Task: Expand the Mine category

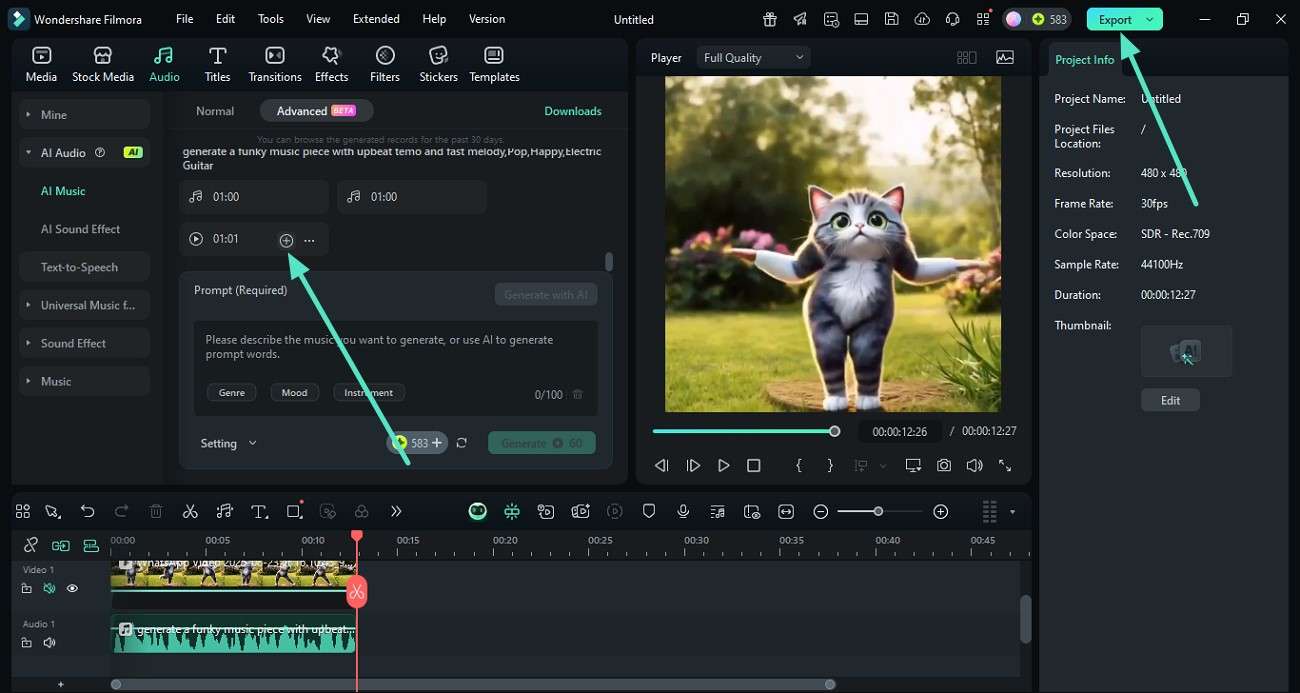Action: (x=84, y=115)
